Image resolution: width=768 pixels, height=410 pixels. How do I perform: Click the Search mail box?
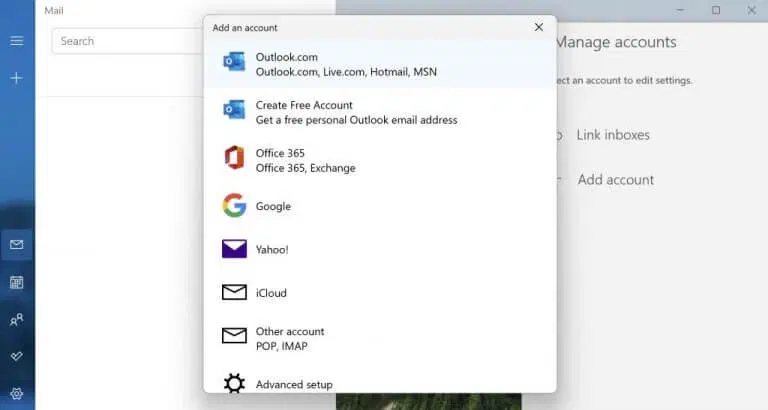coord(128,41)
